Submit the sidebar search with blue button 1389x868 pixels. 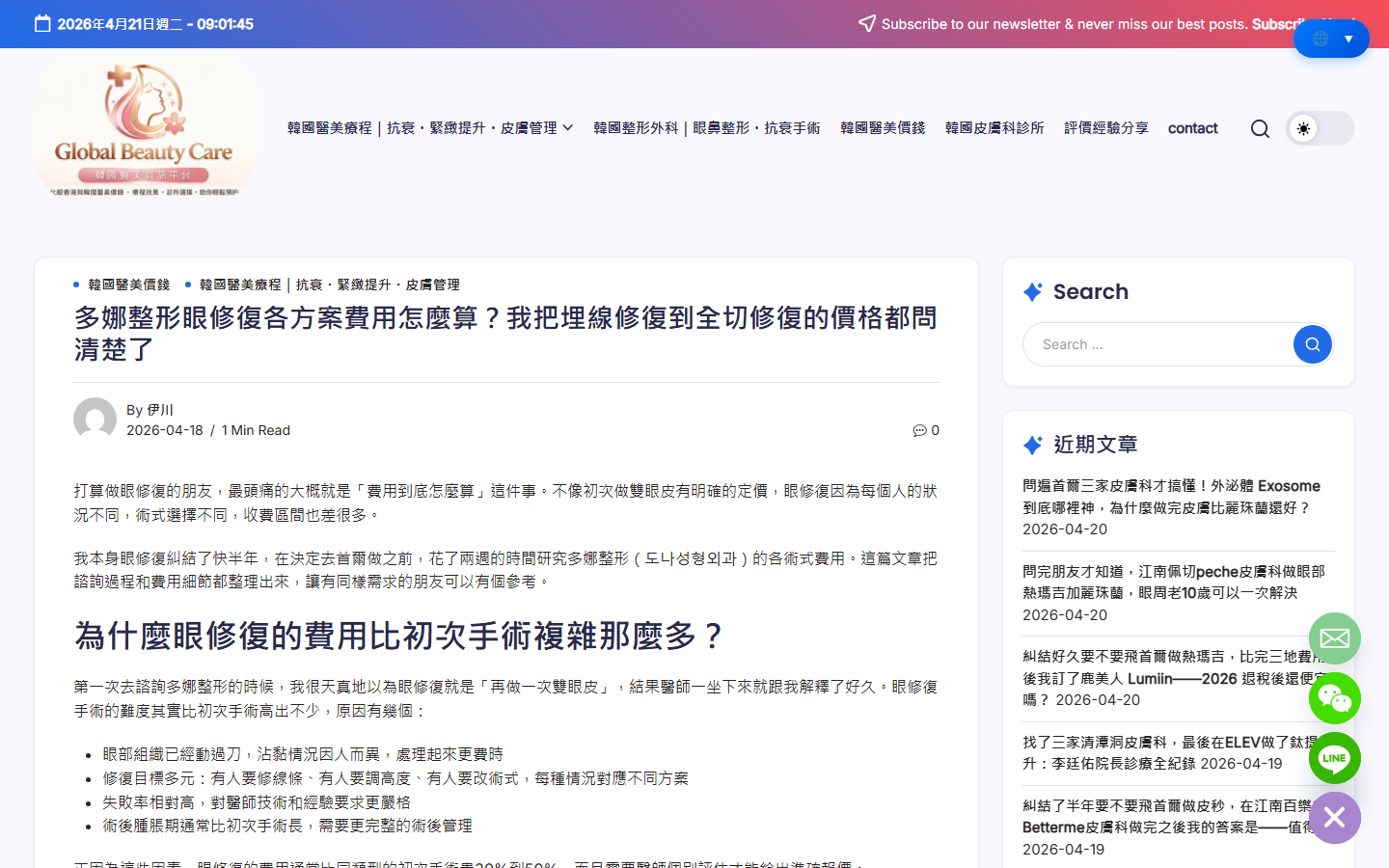coord(1312,344)
